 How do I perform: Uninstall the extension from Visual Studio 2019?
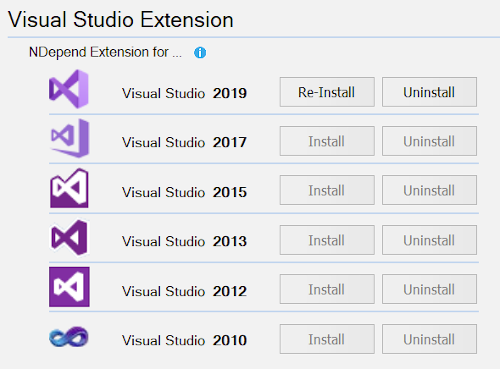pos(429,92)
